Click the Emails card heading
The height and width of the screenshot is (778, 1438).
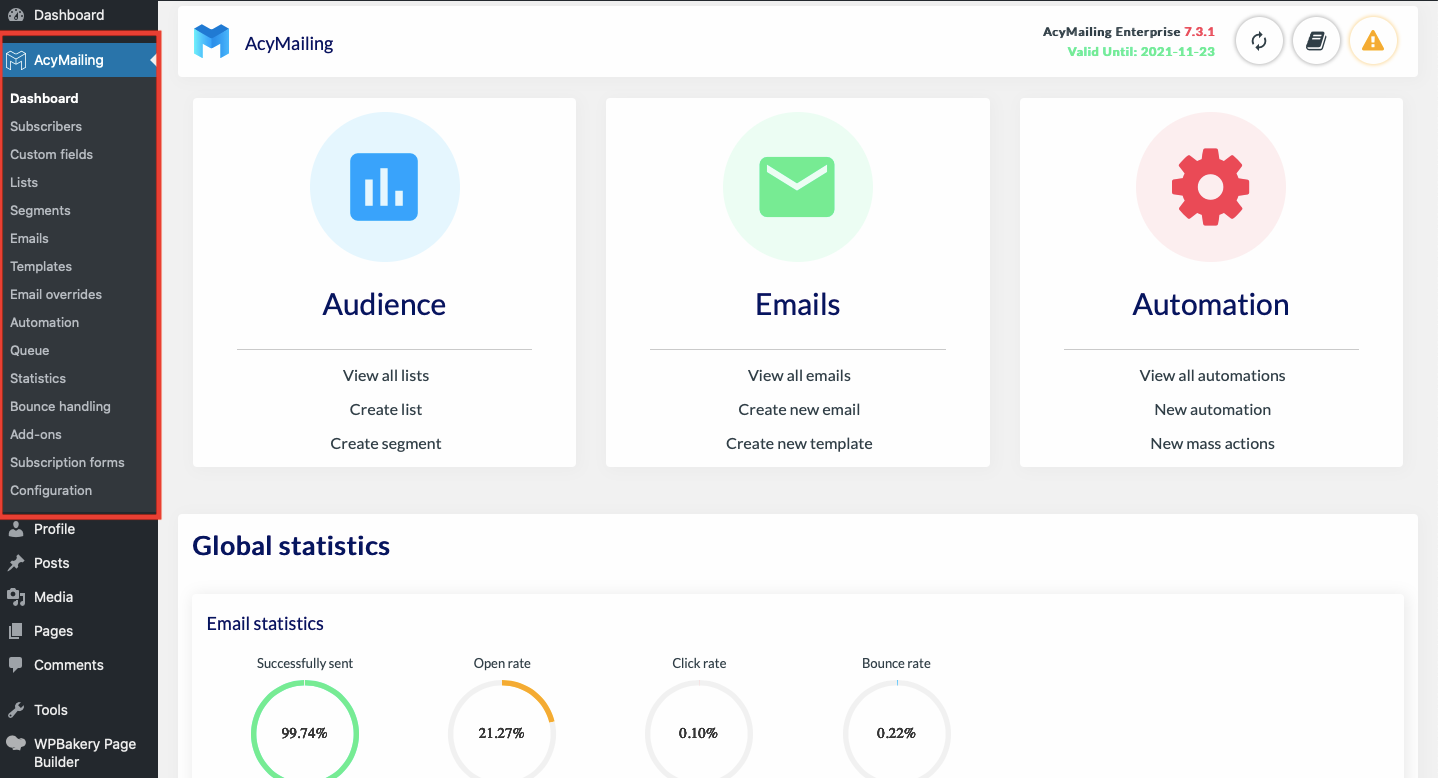(x=797, y=304)
